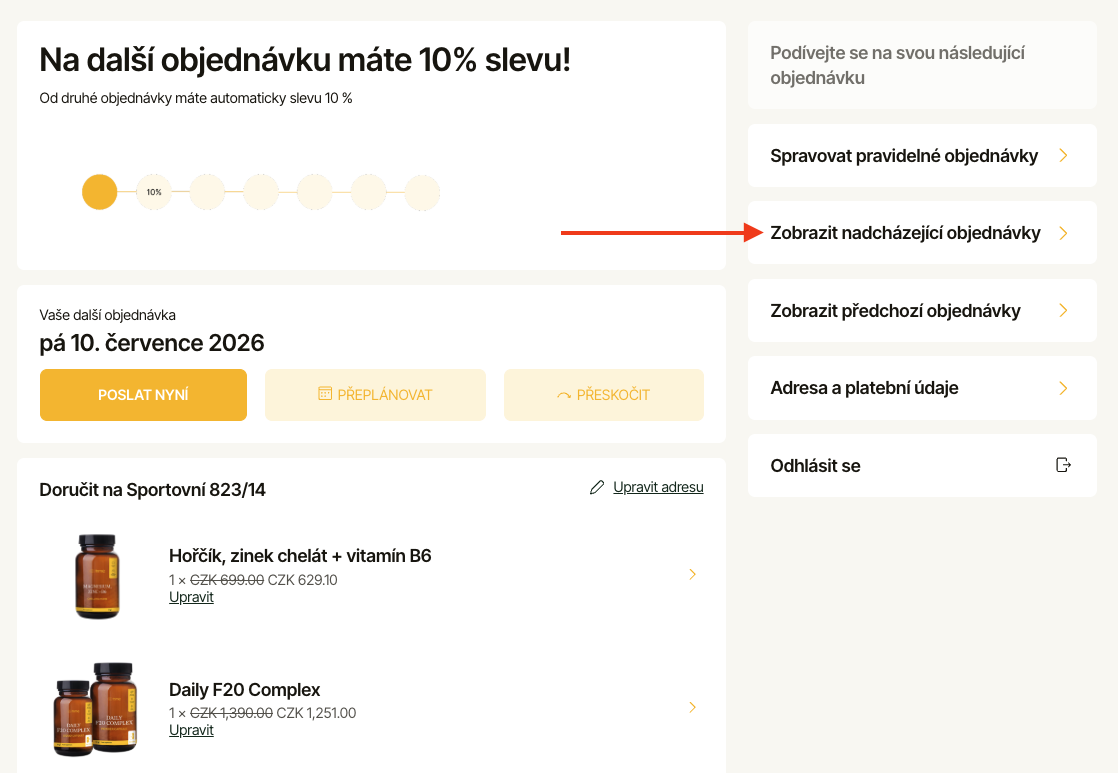Image resolution: width=1118 pixels, height=773 pixels.
Task: Click the chevron beside Spravovat pravidelné objednávky
Action: tap(1063, 156)
